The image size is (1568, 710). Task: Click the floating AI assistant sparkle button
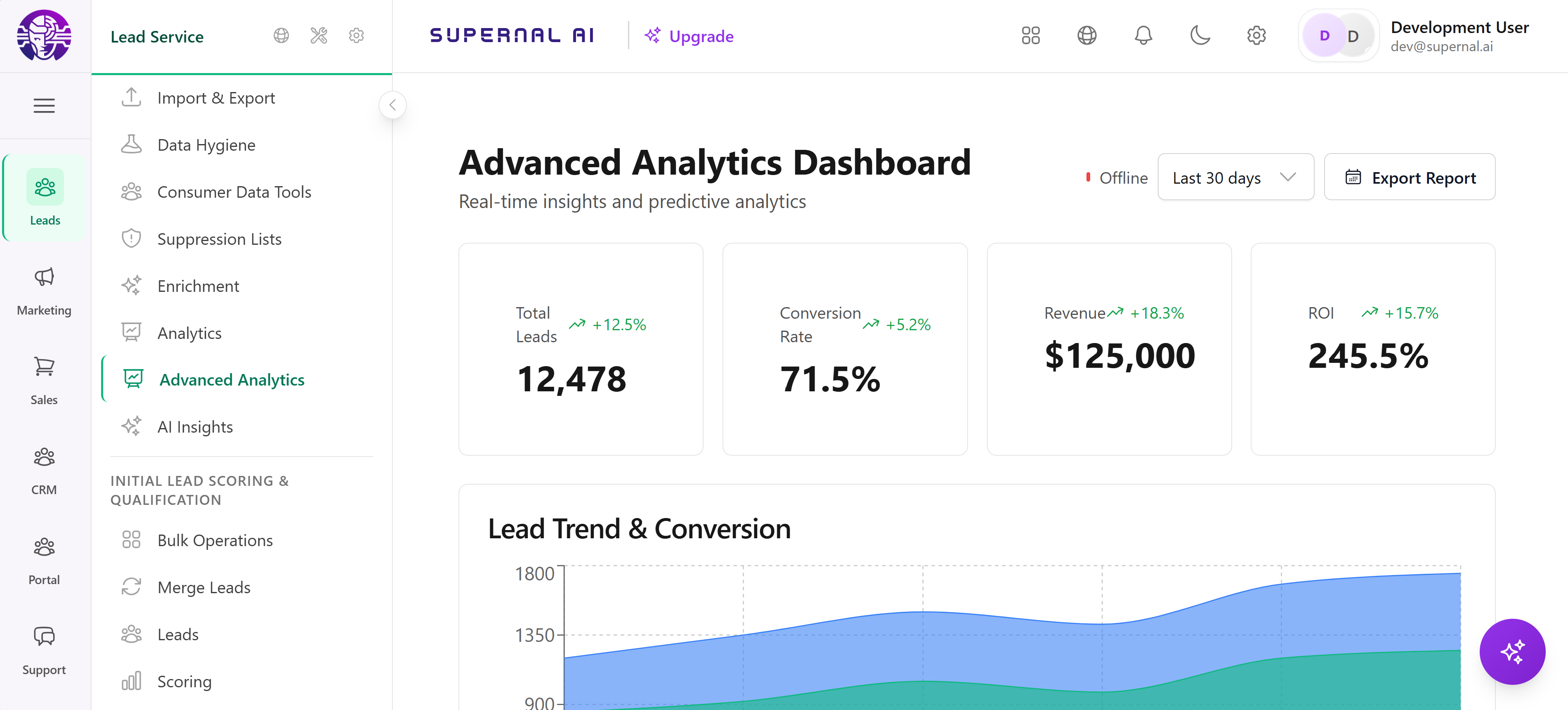click(x=1512, y=651)
